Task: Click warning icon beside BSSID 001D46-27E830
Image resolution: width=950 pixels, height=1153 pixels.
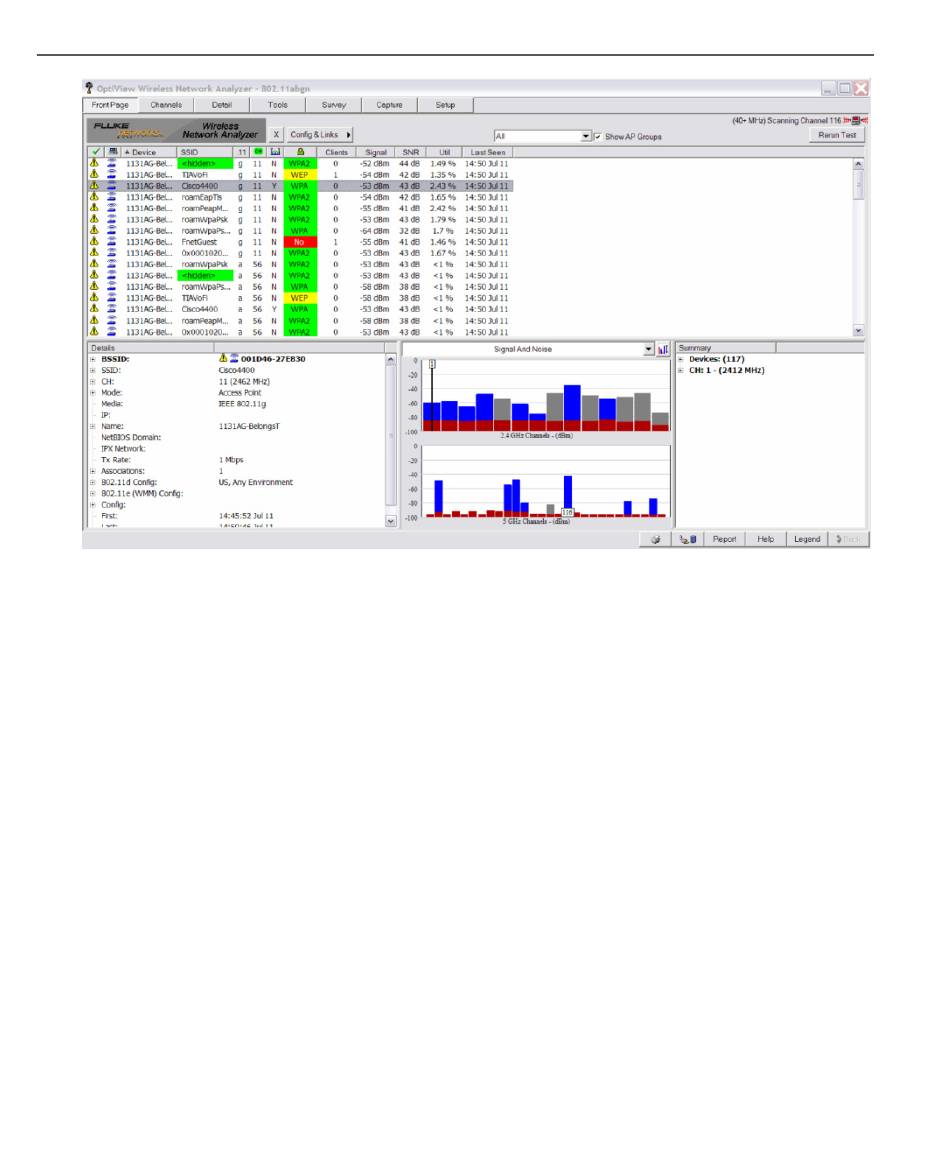Action: pos(223,358)
